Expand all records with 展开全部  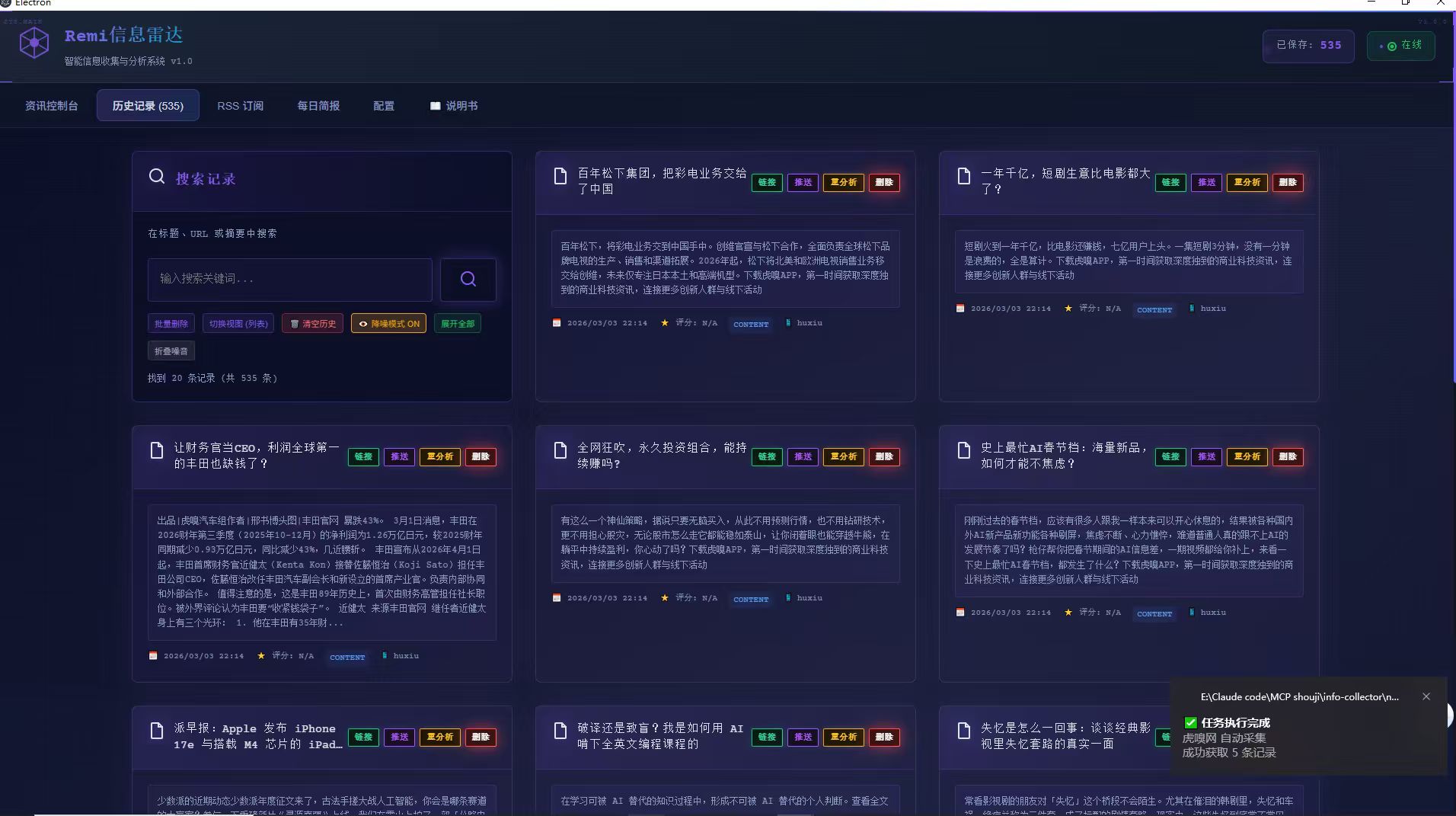tap(457, 323)
